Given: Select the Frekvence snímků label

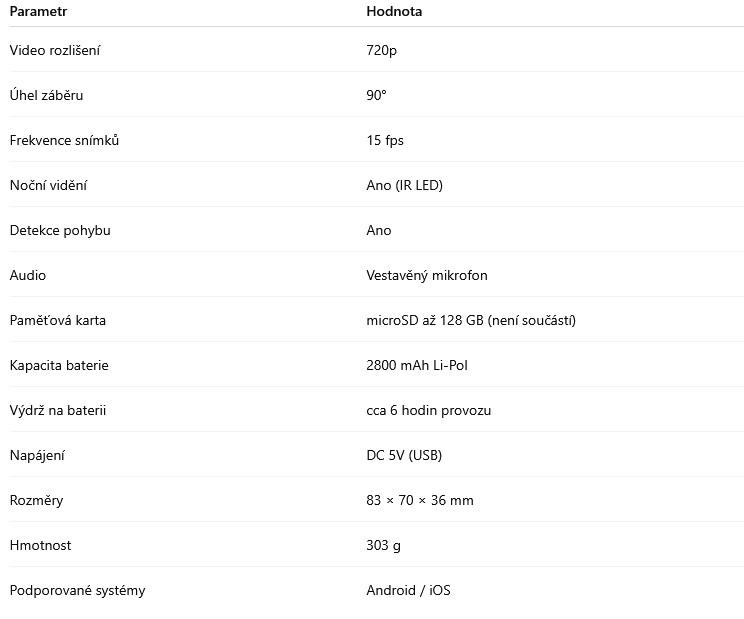Looking at the screenshot, I should 64,140.
